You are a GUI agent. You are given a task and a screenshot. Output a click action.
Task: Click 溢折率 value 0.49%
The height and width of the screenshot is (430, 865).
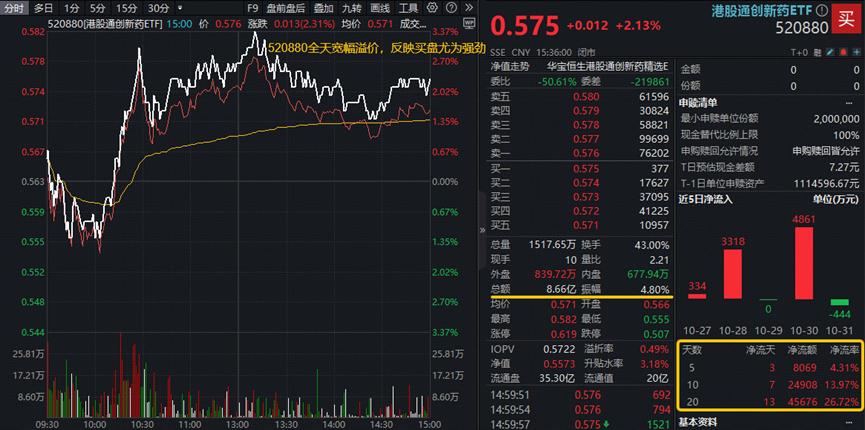click(654, 349)
